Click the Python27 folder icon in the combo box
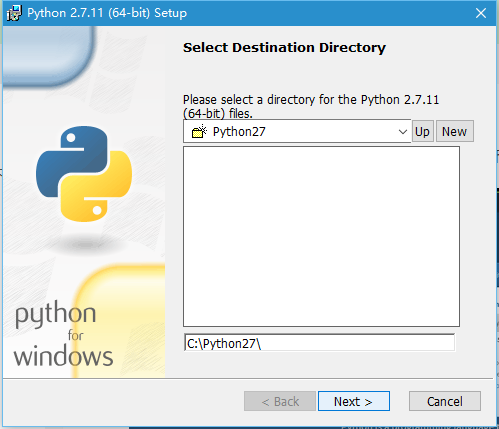 pos(199,132)
